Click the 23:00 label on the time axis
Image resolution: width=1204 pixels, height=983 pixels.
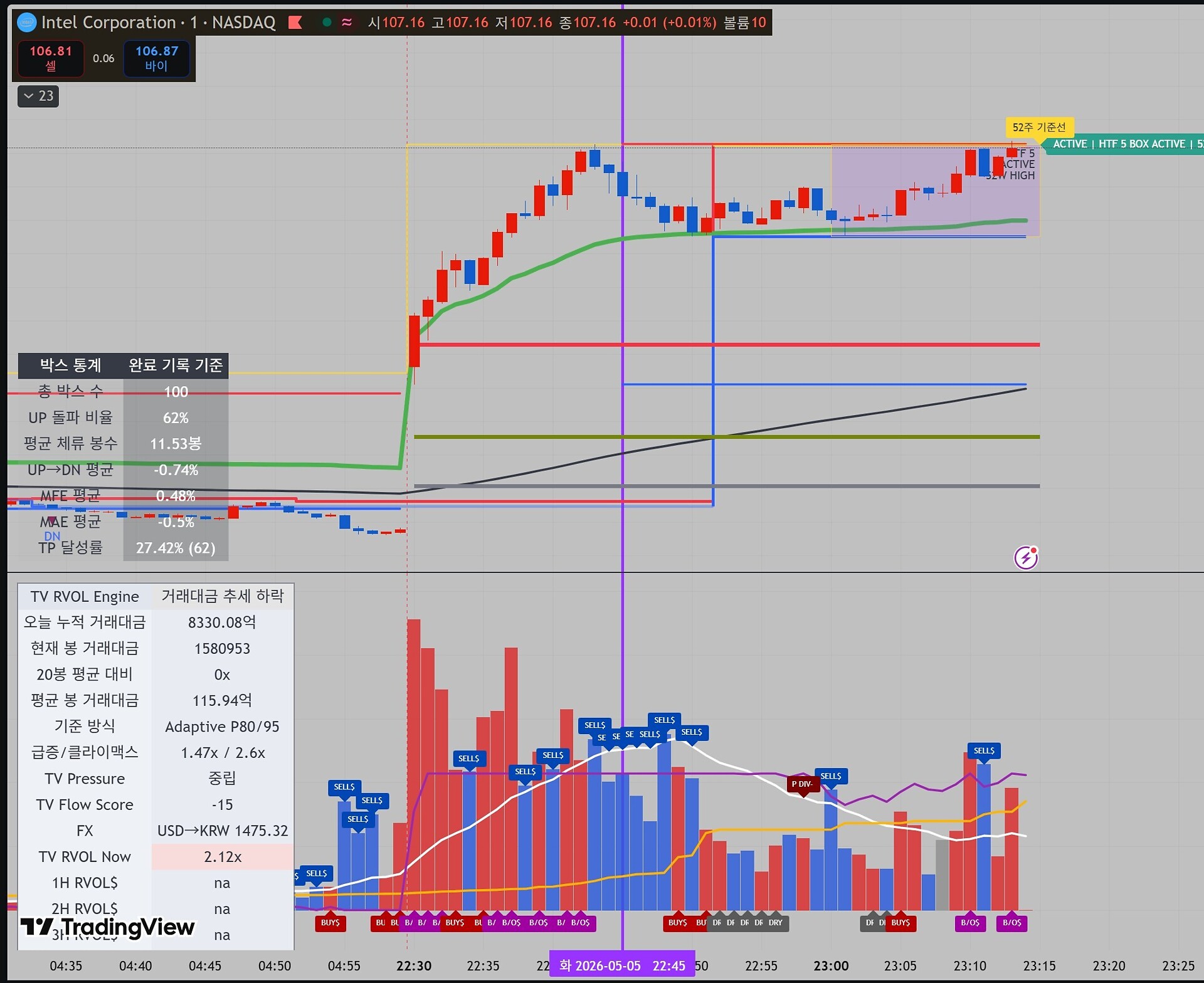[831, 966]
